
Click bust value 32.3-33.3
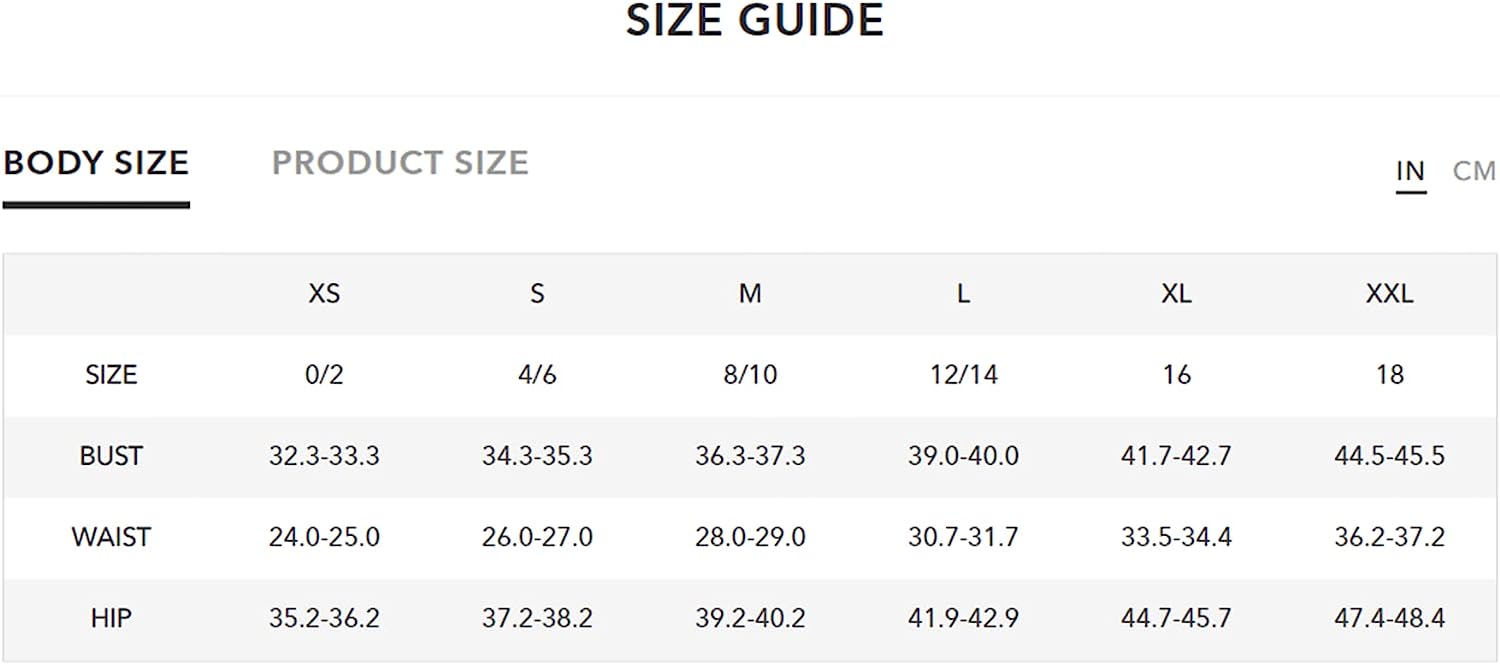pyautogui.click(x=324, y=456)
